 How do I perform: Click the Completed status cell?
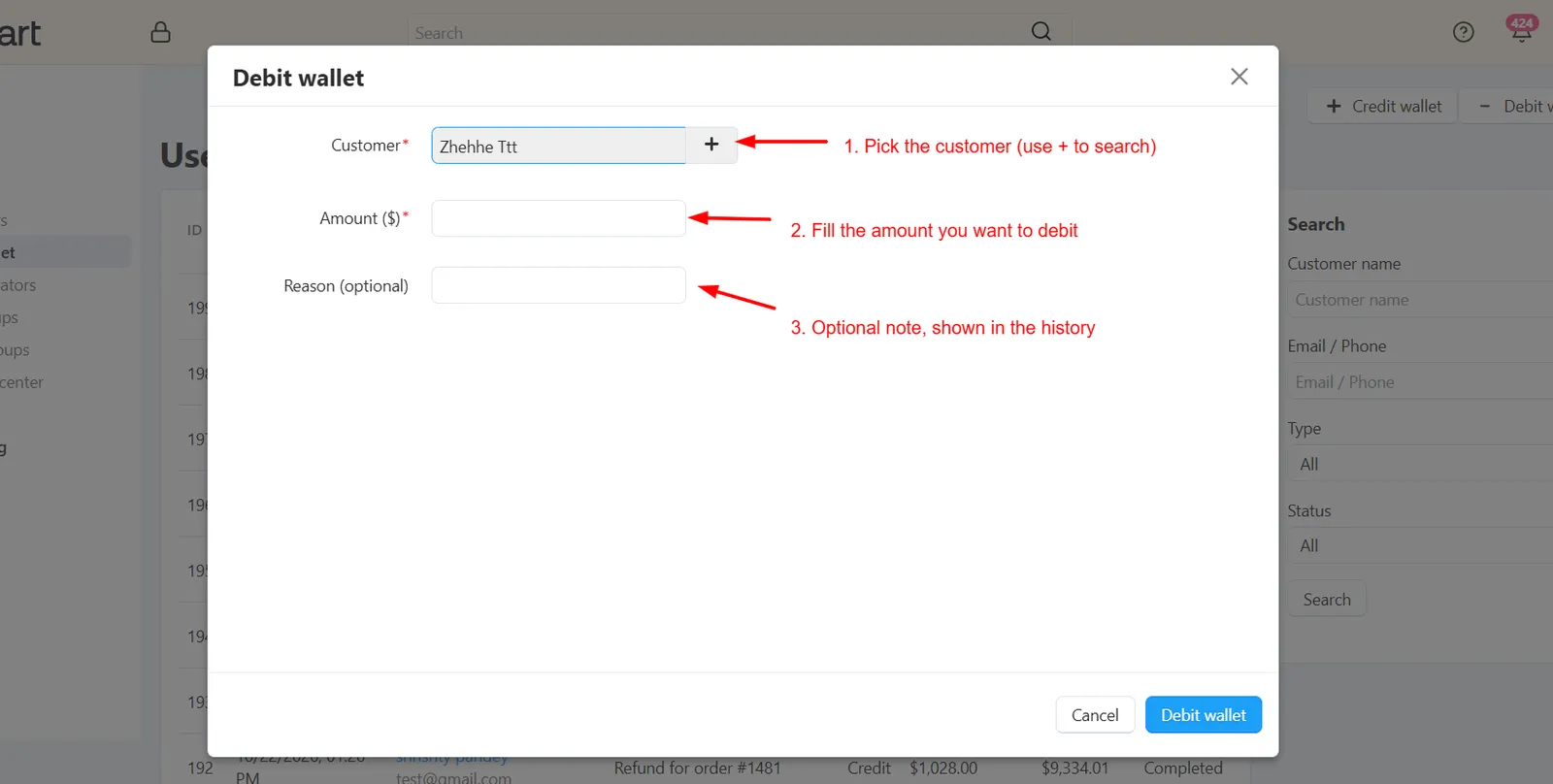[1183, 768]
